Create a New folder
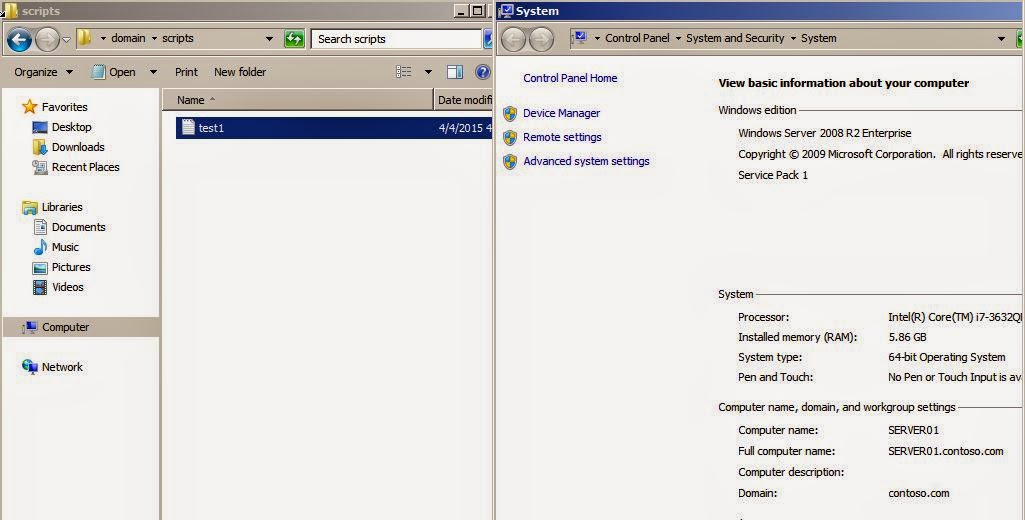 click(x=240, y=72)
